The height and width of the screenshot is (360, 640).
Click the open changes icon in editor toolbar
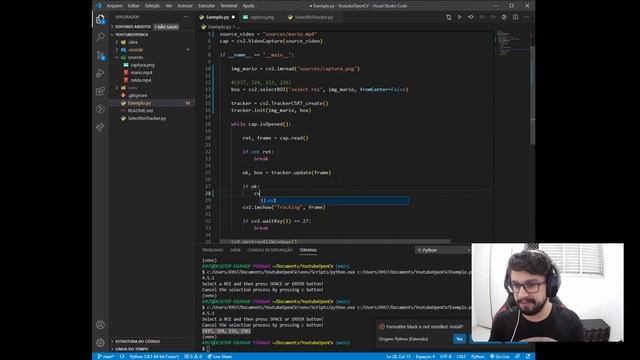[449, 17]
